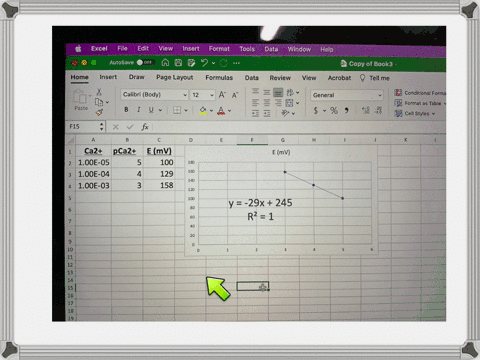This screenshot has height=360, width=480.
Task: Open more quick access options ellipsis
Action: [236, 63]
